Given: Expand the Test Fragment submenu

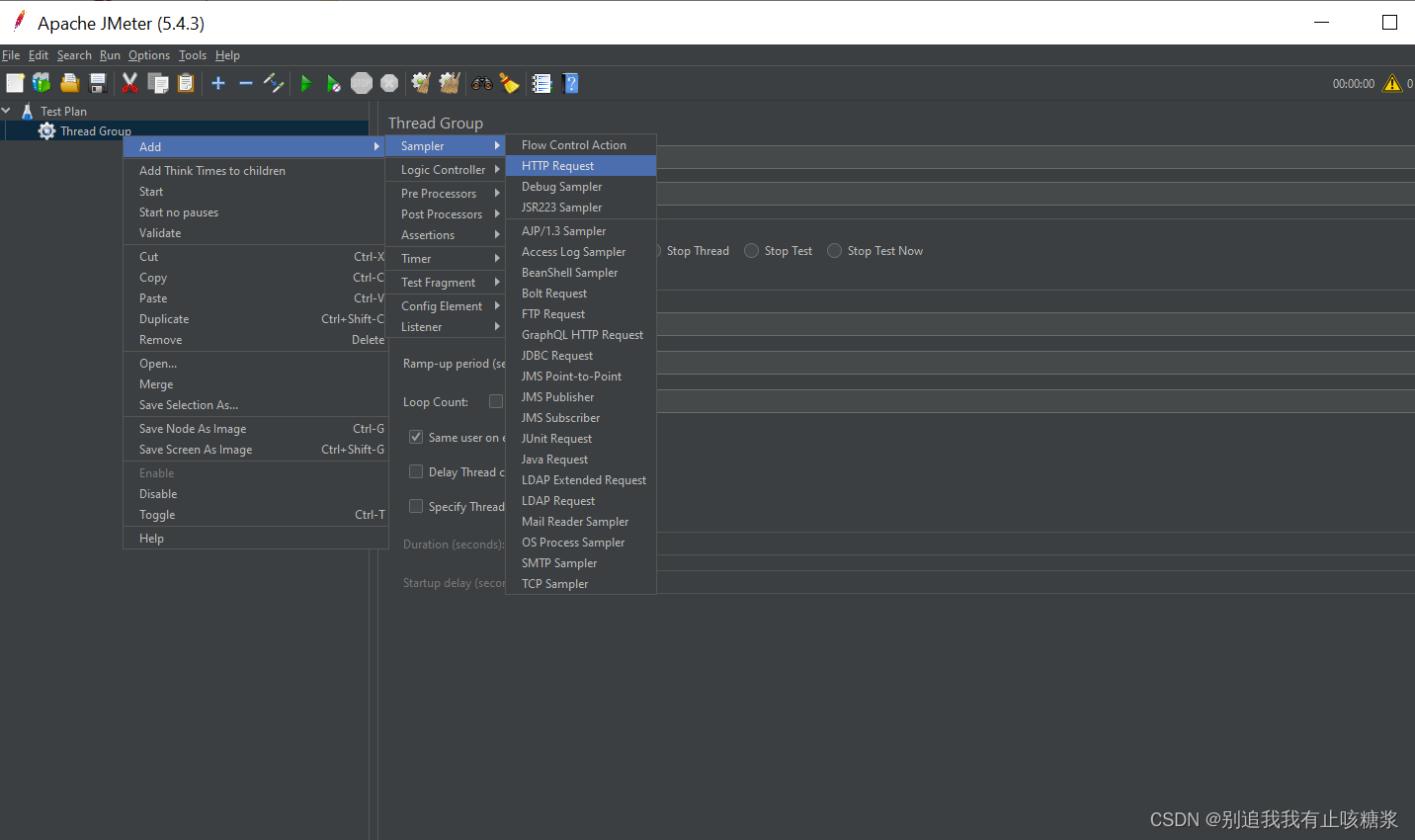Looking at the screenshot, I should (446, 282).
